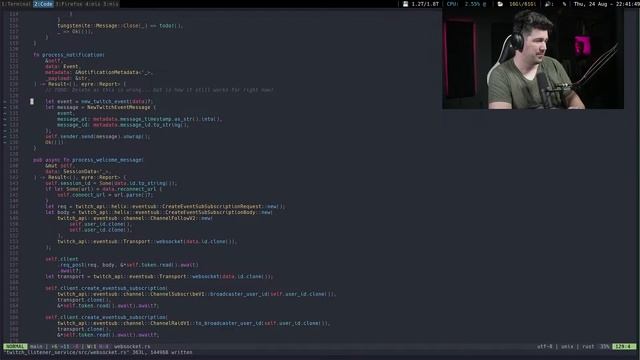Click the ChannelSubscribeV1::broadcaster_user_id line
640x360 pixels.
coord(196,294)
